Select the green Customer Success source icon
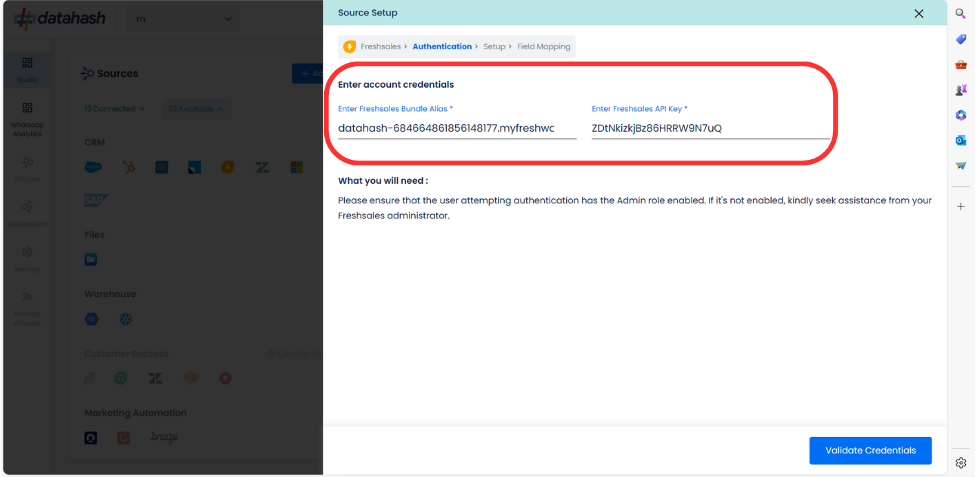 click(x=121, y=378)
